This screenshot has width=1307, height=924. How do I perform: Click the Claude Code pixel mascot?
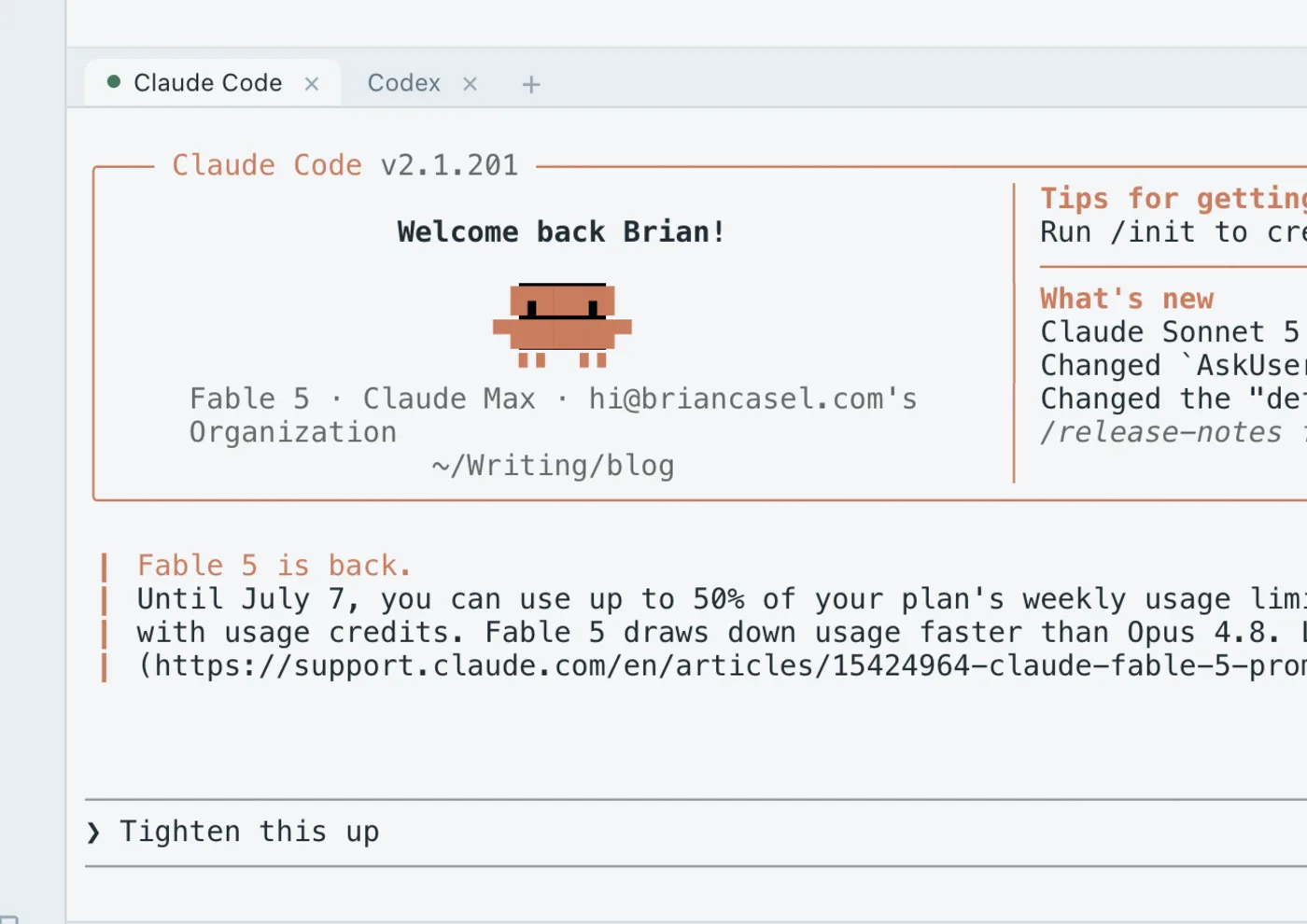coord(562,325)
